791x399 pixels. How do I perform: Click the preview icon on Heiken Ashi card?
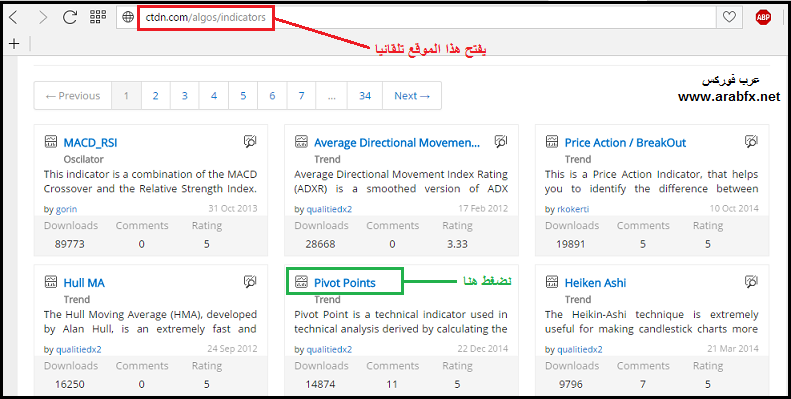(751, 282)
